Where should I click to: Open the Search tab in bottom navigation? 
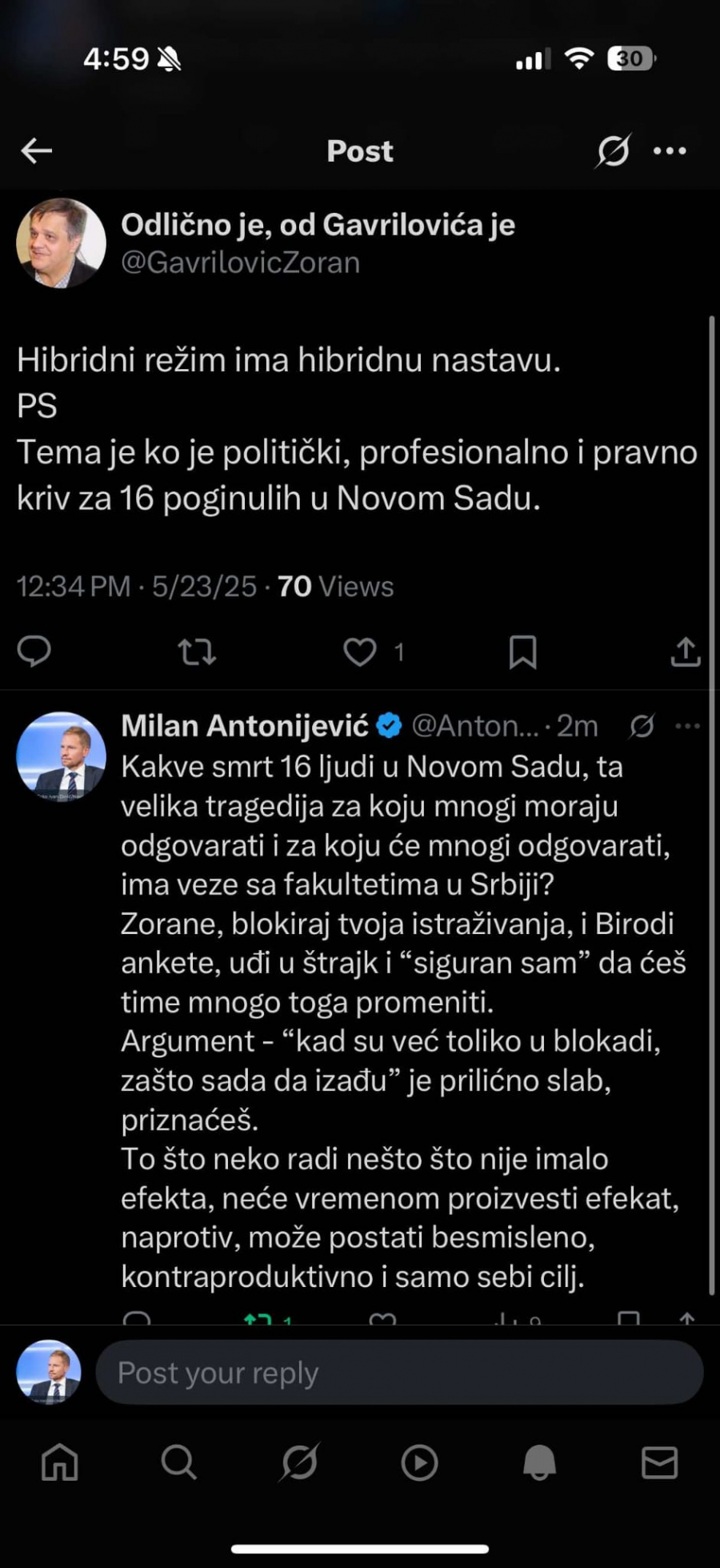[179, 1462]
